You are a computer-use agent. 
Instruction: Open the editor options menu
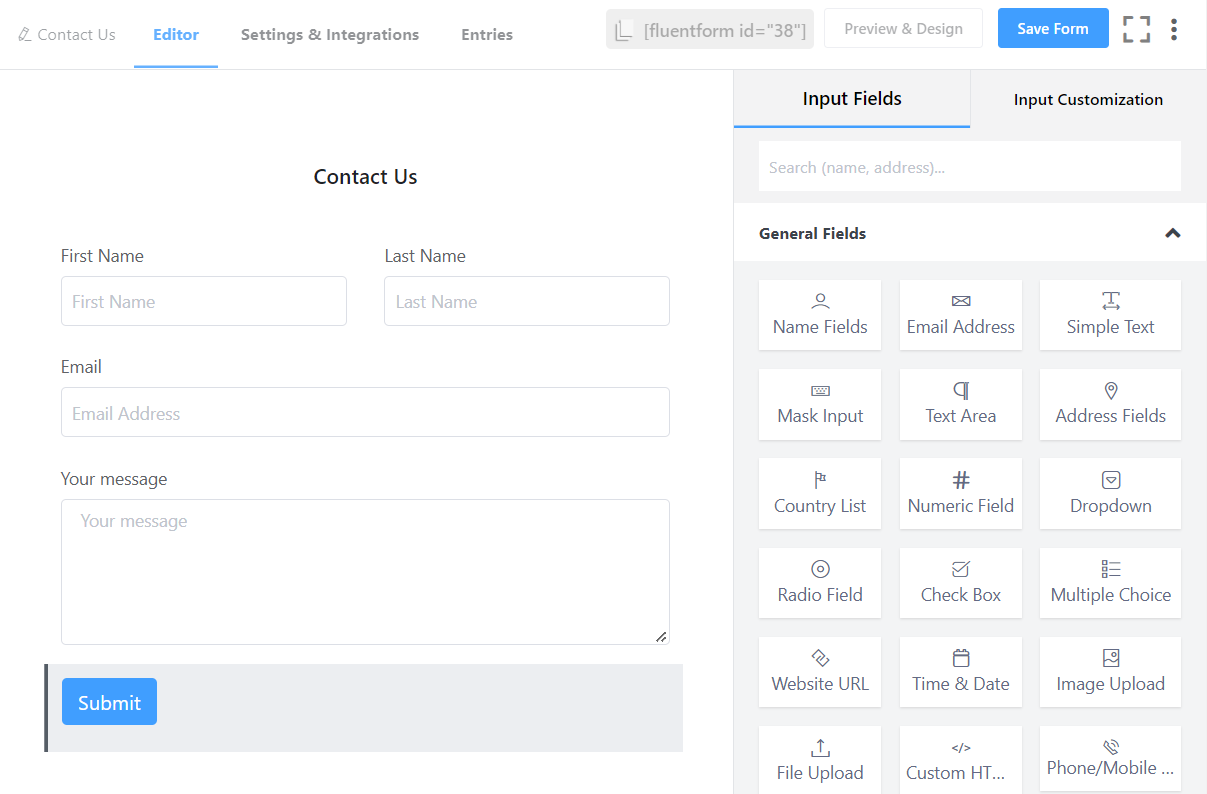point(1174,28)
